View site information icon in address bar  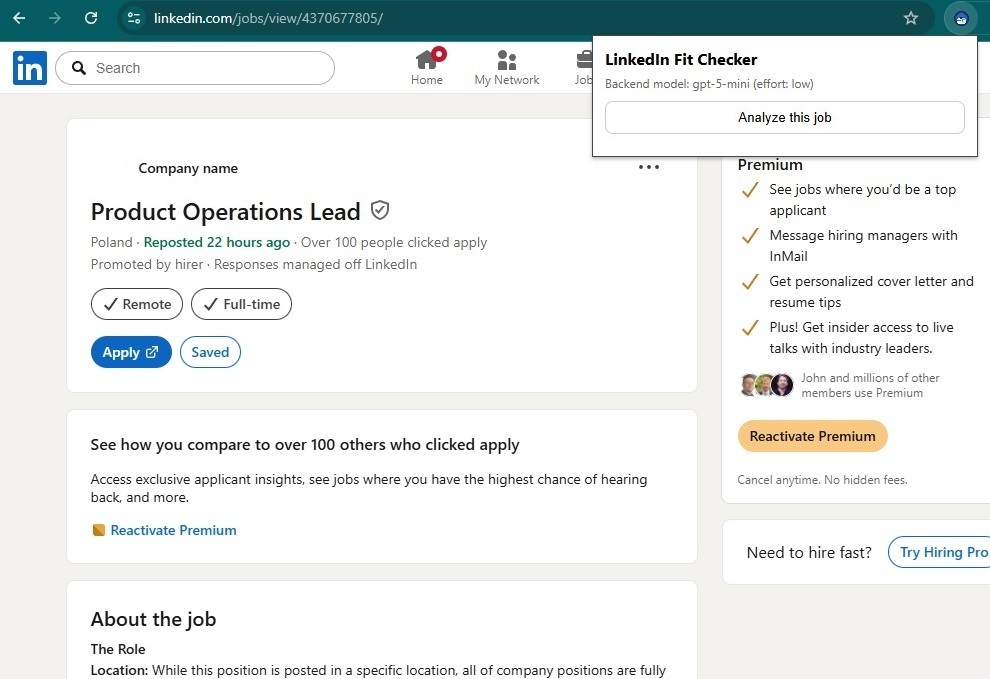tap(135, 18)
